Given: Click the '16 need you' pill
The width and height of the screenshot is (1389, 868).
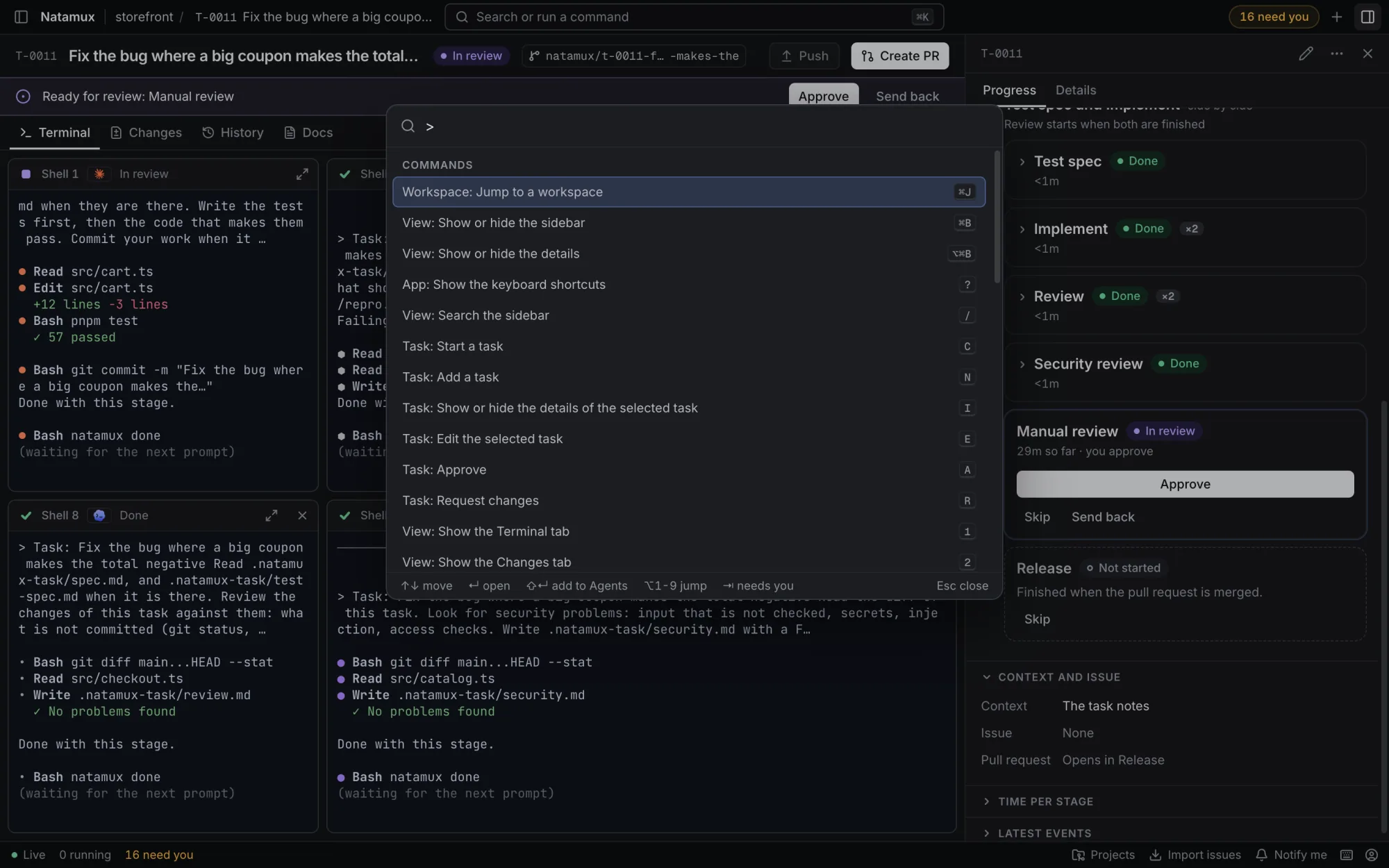Looking at the screenshot, I should click(x=1274, y=17).
